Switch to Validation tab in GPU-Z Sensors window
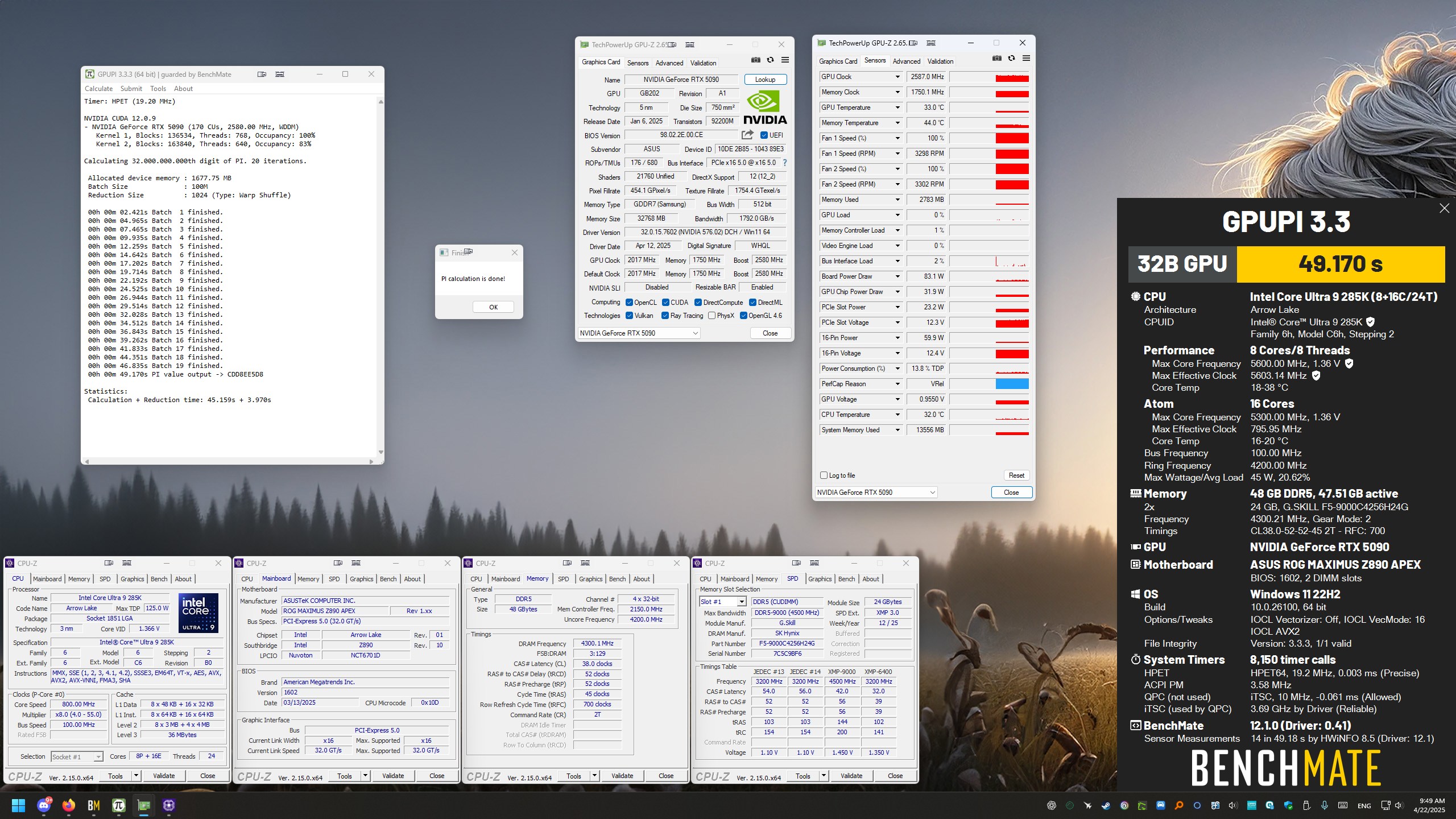This screenshot has height=819, width=1456. point(940,61)
